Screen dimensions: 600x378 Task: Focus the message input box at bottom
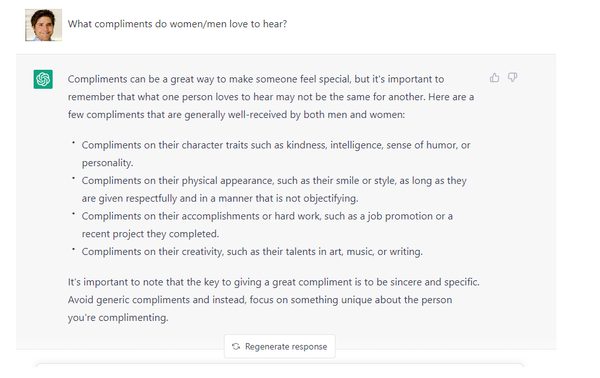pos(279,366)
